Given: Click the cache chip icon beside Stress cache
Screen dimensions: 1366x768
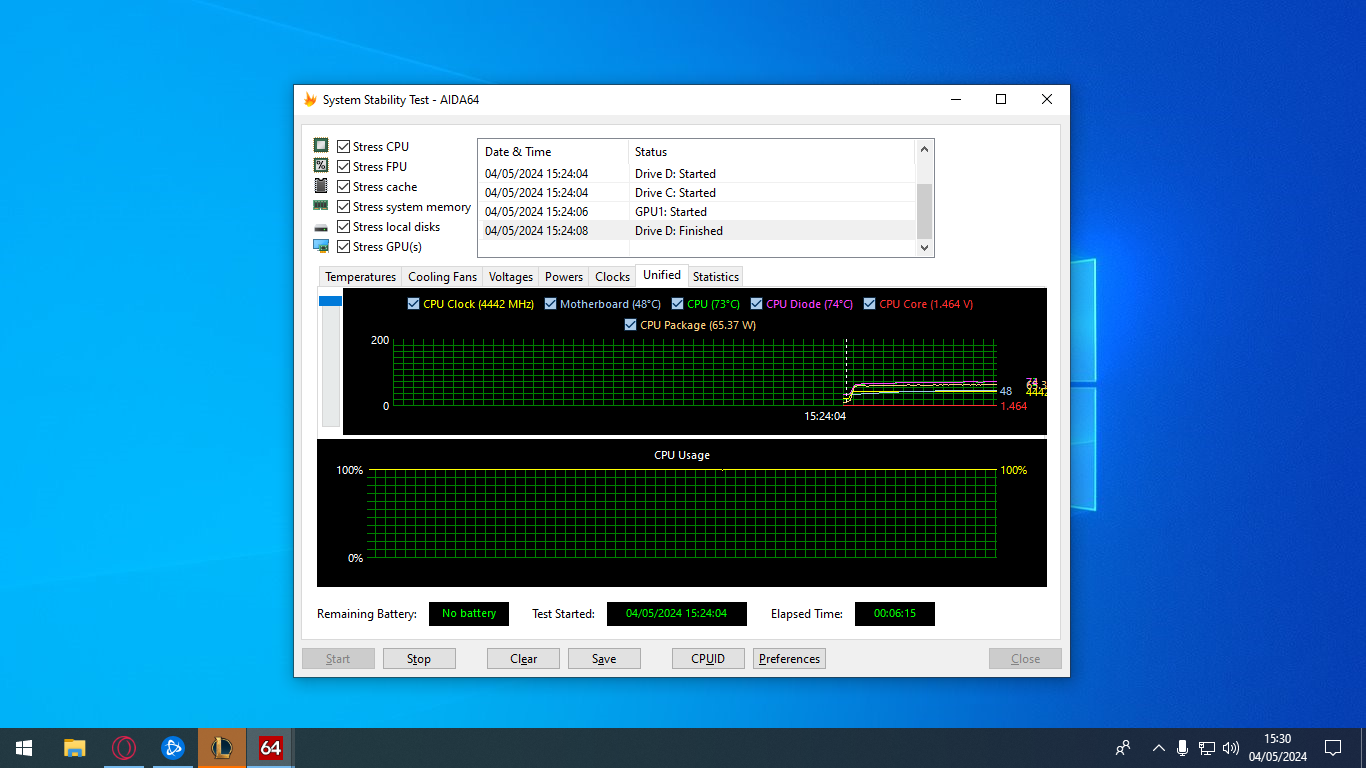Looking at the screenshot, I should [321, 186].
